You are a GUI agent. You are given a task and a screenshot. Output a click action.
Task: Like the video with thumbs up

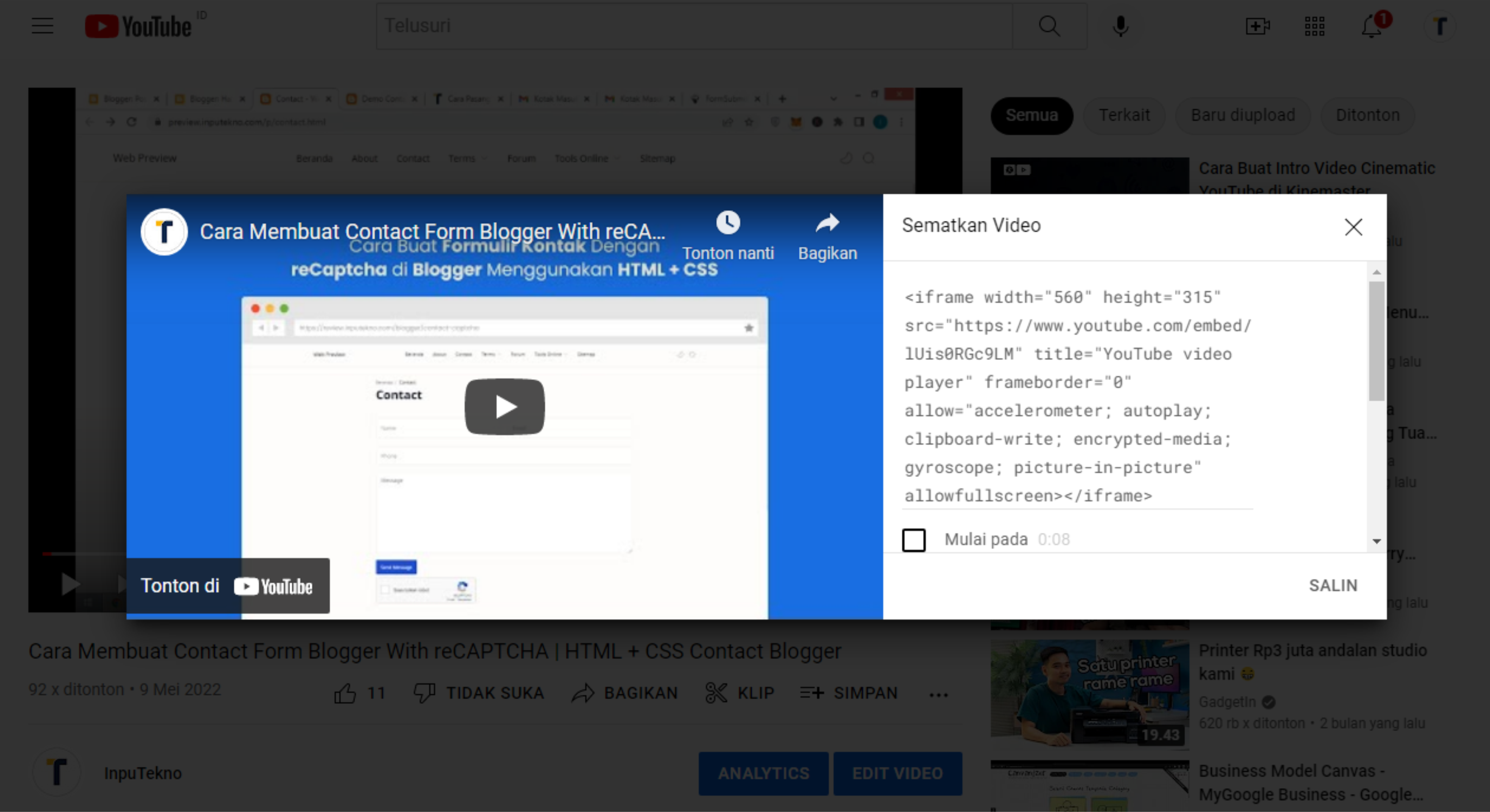click(x=345, y=693)
